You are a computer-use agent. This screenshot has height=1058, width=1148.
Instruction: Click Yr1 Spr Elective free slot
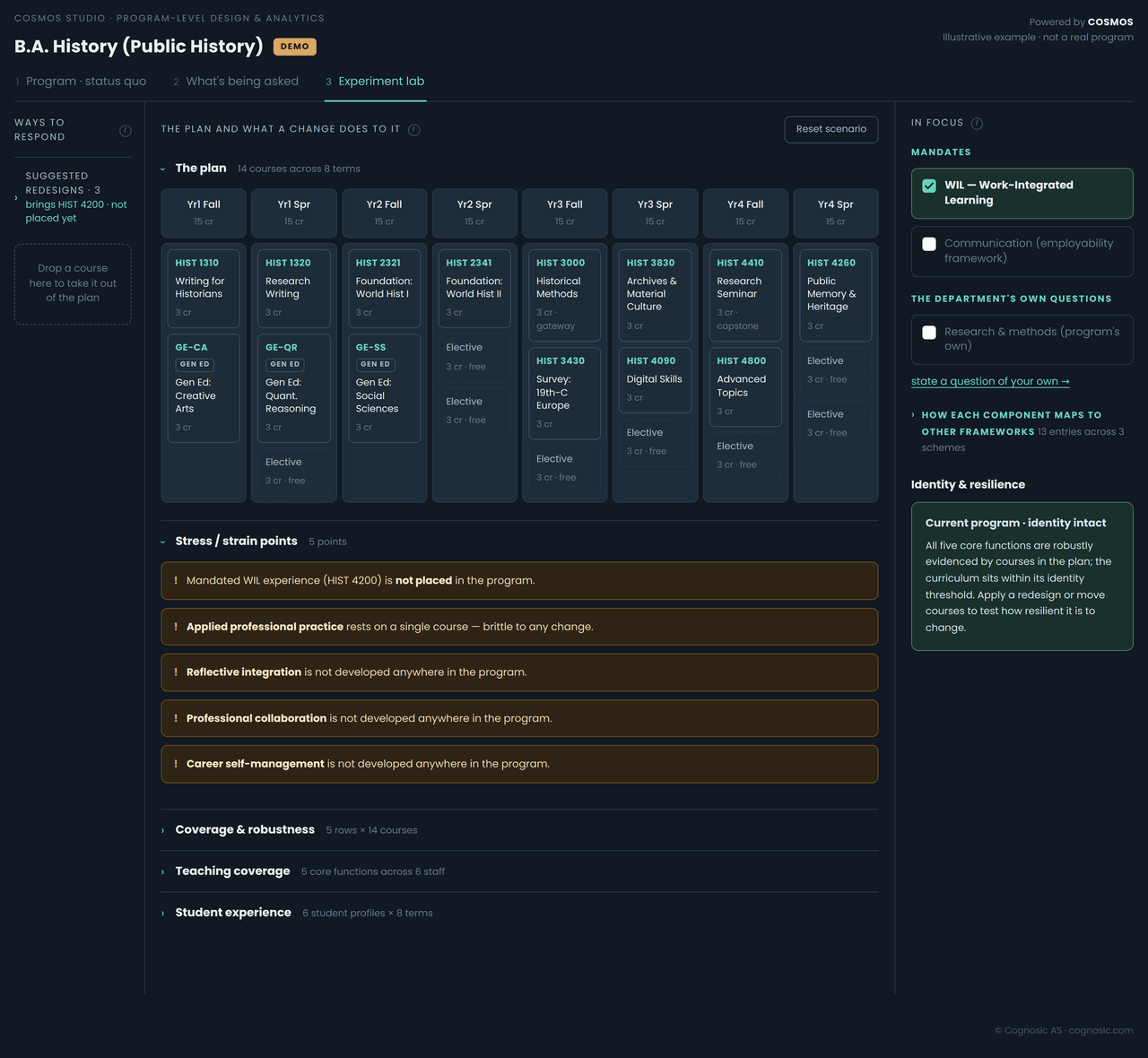[294, 471]
